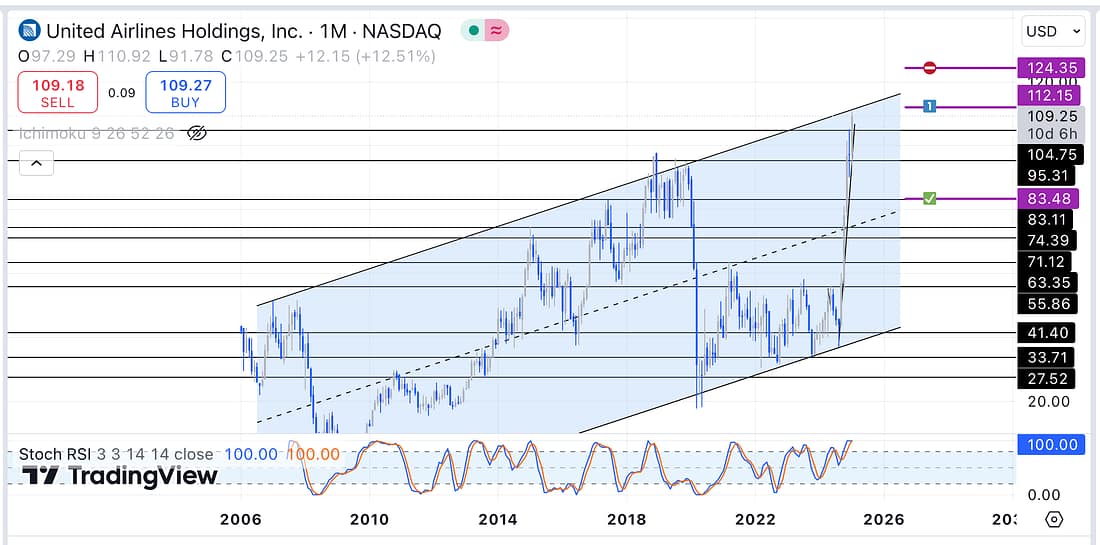Click the green market status dot

[x=472, y=31]
